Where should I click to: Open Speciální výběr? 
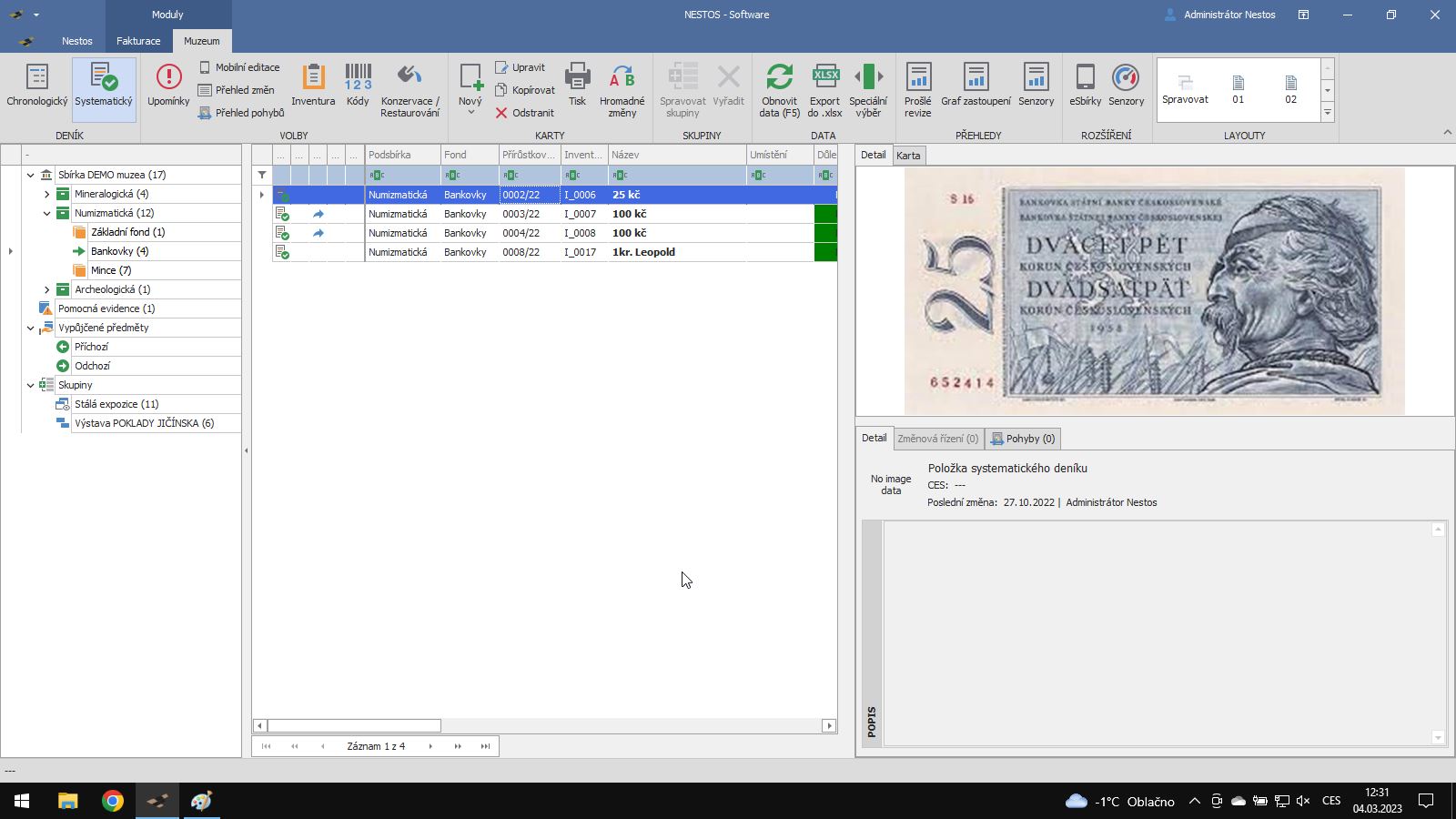[868, 90]
